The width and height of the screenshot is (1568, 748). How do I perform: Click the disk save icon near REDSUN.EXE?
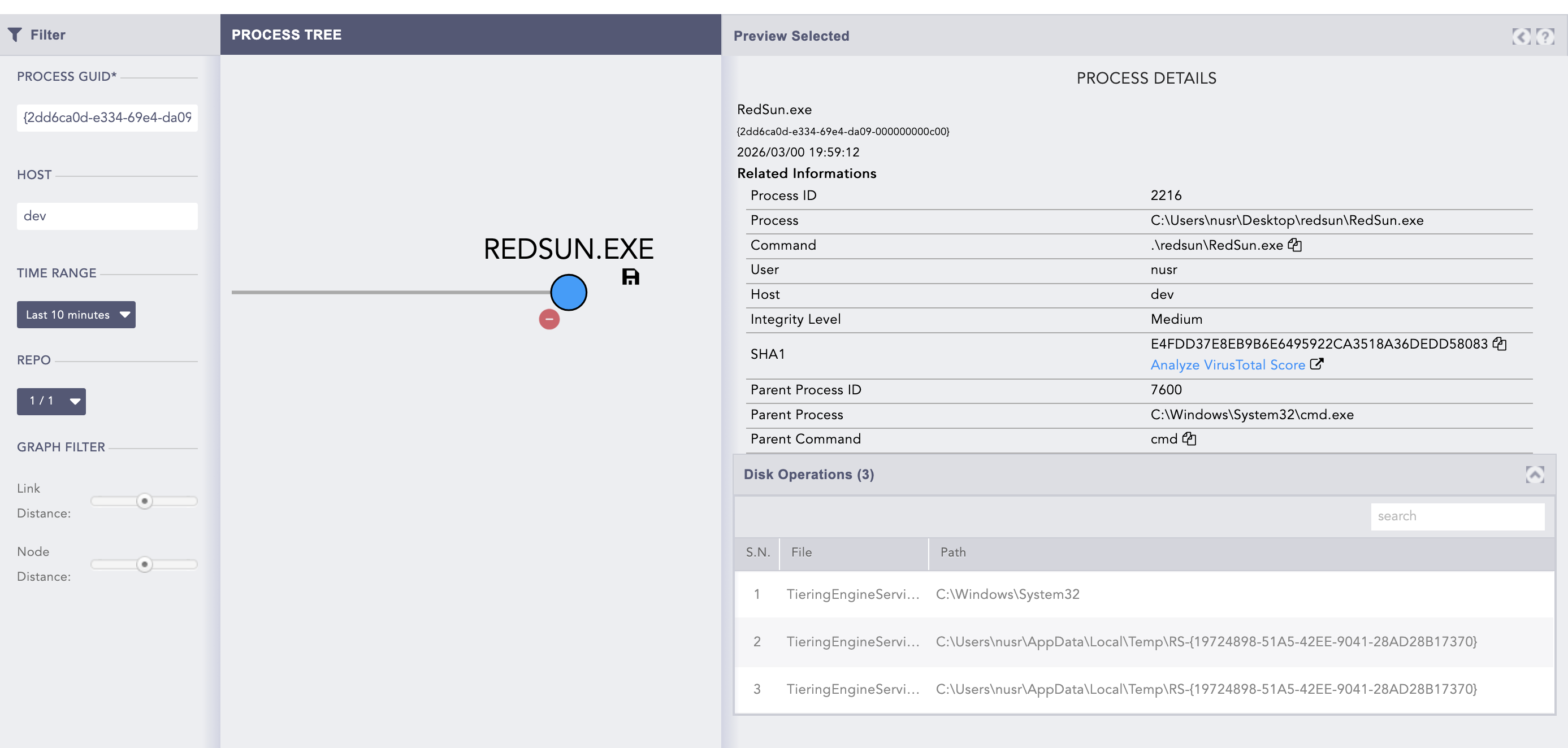pos(630,277)
